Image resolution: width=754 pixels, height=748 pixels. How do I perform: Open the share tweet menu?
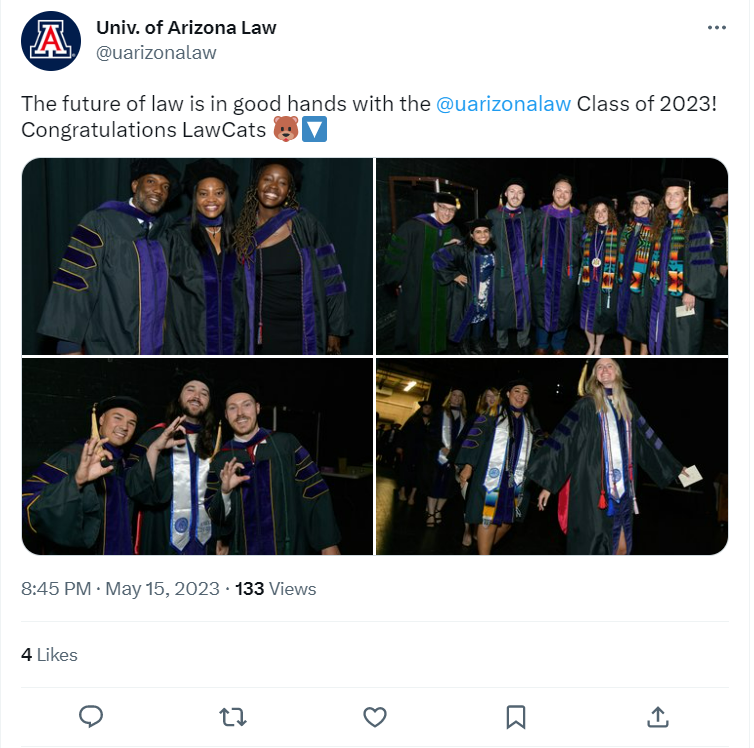[657, 716]
